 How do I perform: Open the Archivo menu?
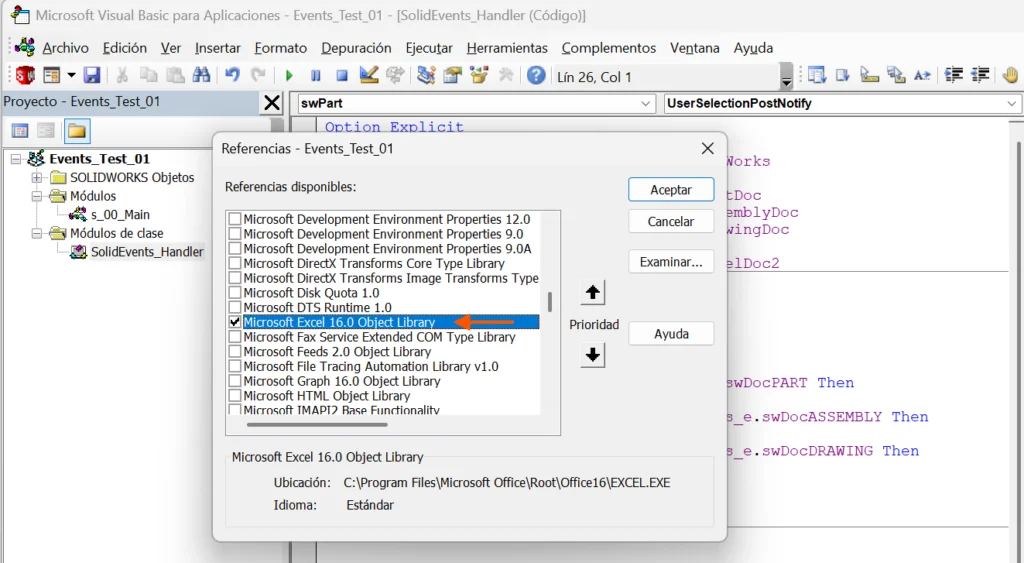click(x=65, y=48)
